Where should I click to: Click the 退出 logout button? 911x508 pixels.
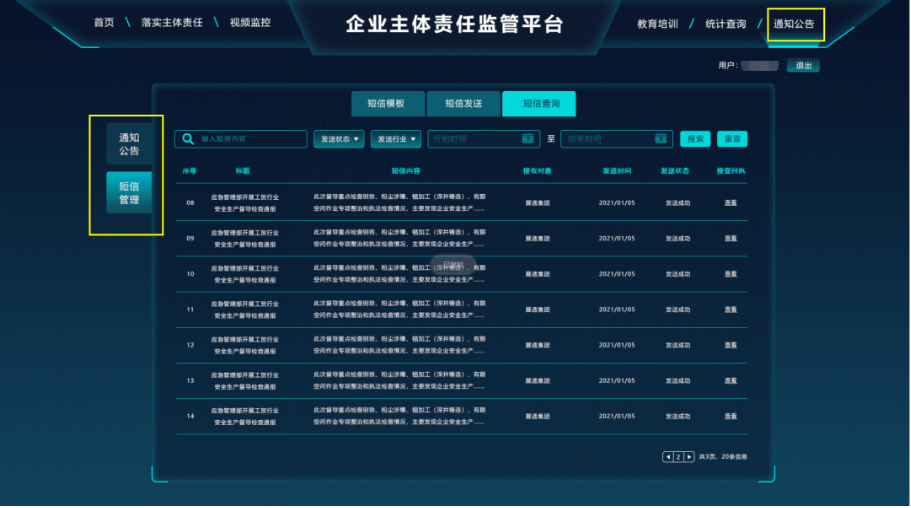[803, 66]
